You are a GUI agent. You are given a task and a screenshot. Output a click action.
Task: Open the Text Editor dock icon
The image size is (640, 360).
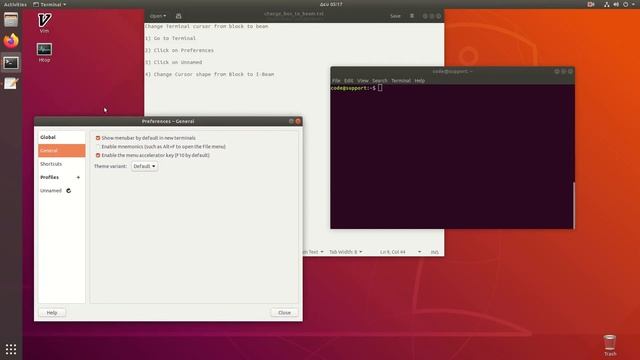(11, 84)
